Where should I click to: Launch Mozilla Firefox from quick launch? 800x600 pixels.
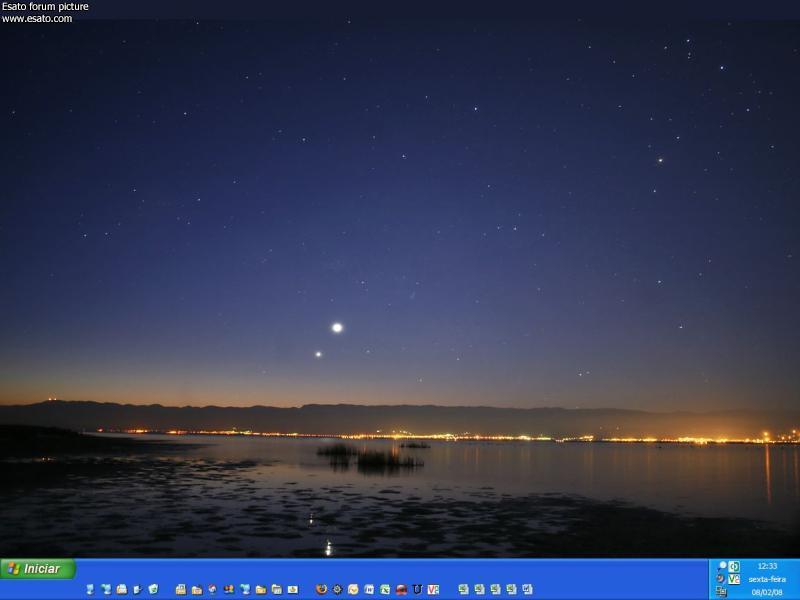321,589
